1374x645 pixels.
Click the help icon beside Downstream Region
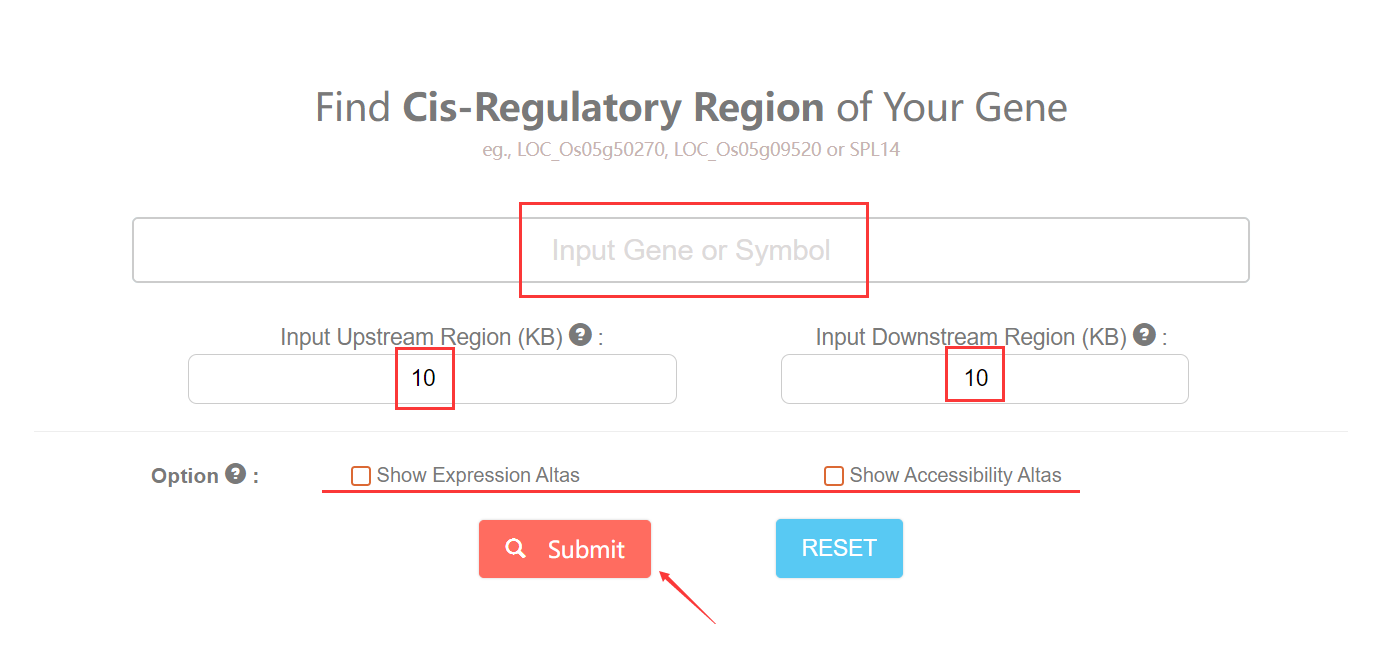[x=1145, y=334]
